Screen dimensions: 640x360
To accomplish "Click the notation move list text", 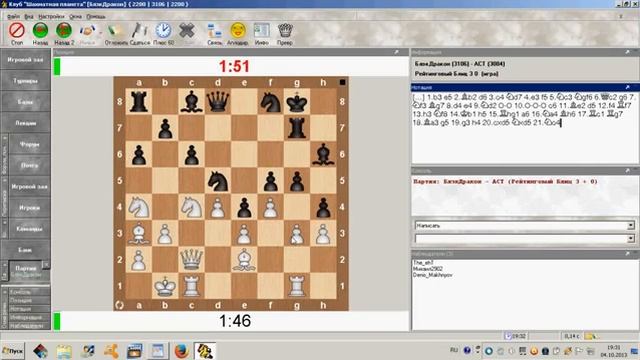I will (524, 110).
